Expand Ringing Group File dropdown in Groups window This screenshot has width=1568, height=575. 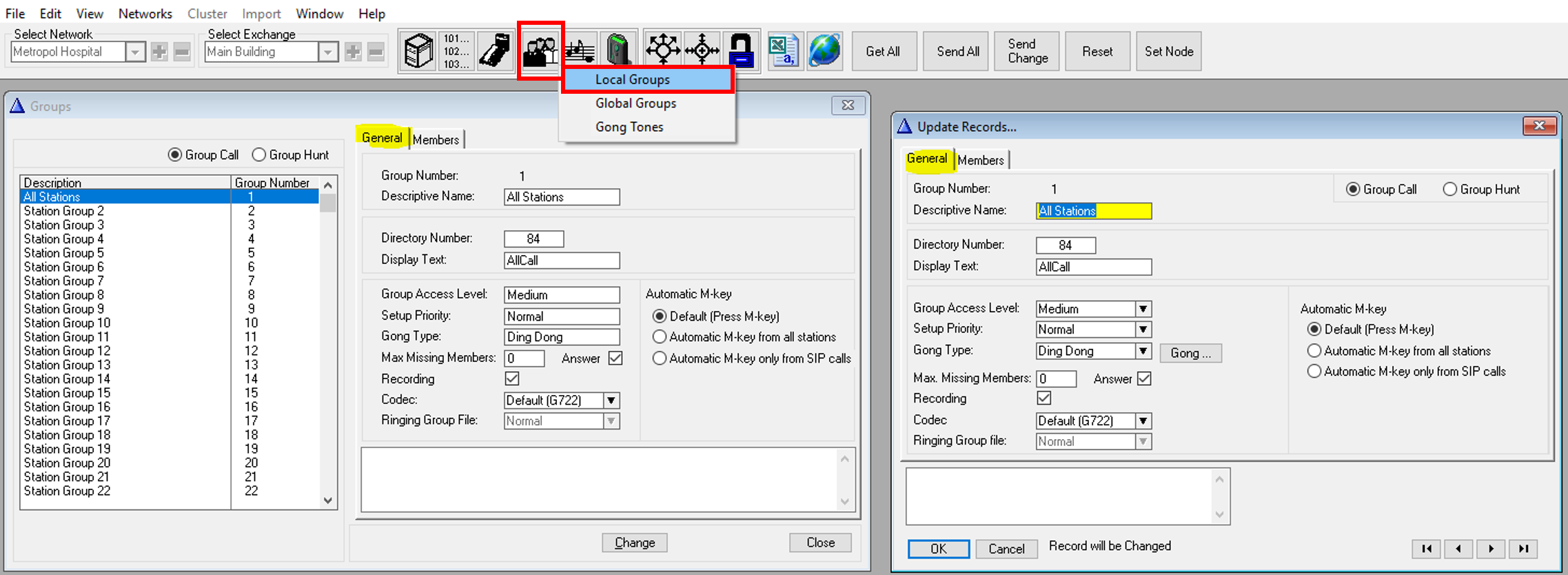point(611,421)
